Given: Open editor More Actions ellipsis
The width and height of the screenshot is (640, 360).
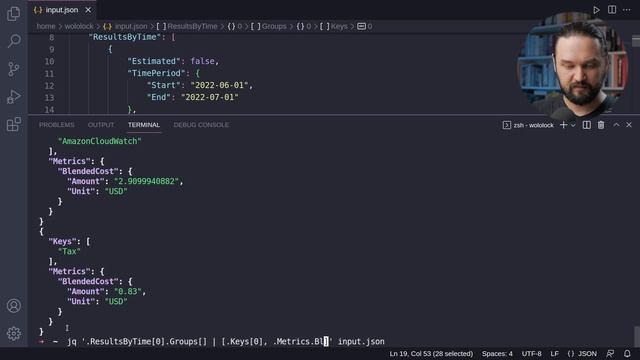Looking at the screenshot, I should [x=627, y=10].
